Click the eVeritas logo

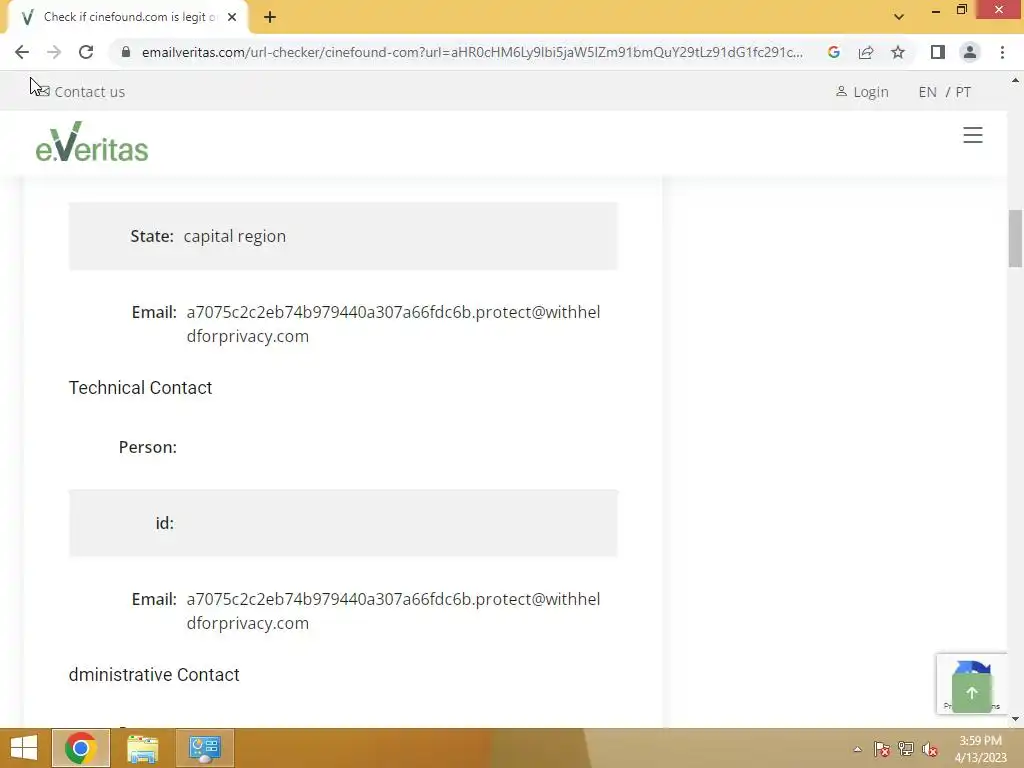[x=92, y=142]
